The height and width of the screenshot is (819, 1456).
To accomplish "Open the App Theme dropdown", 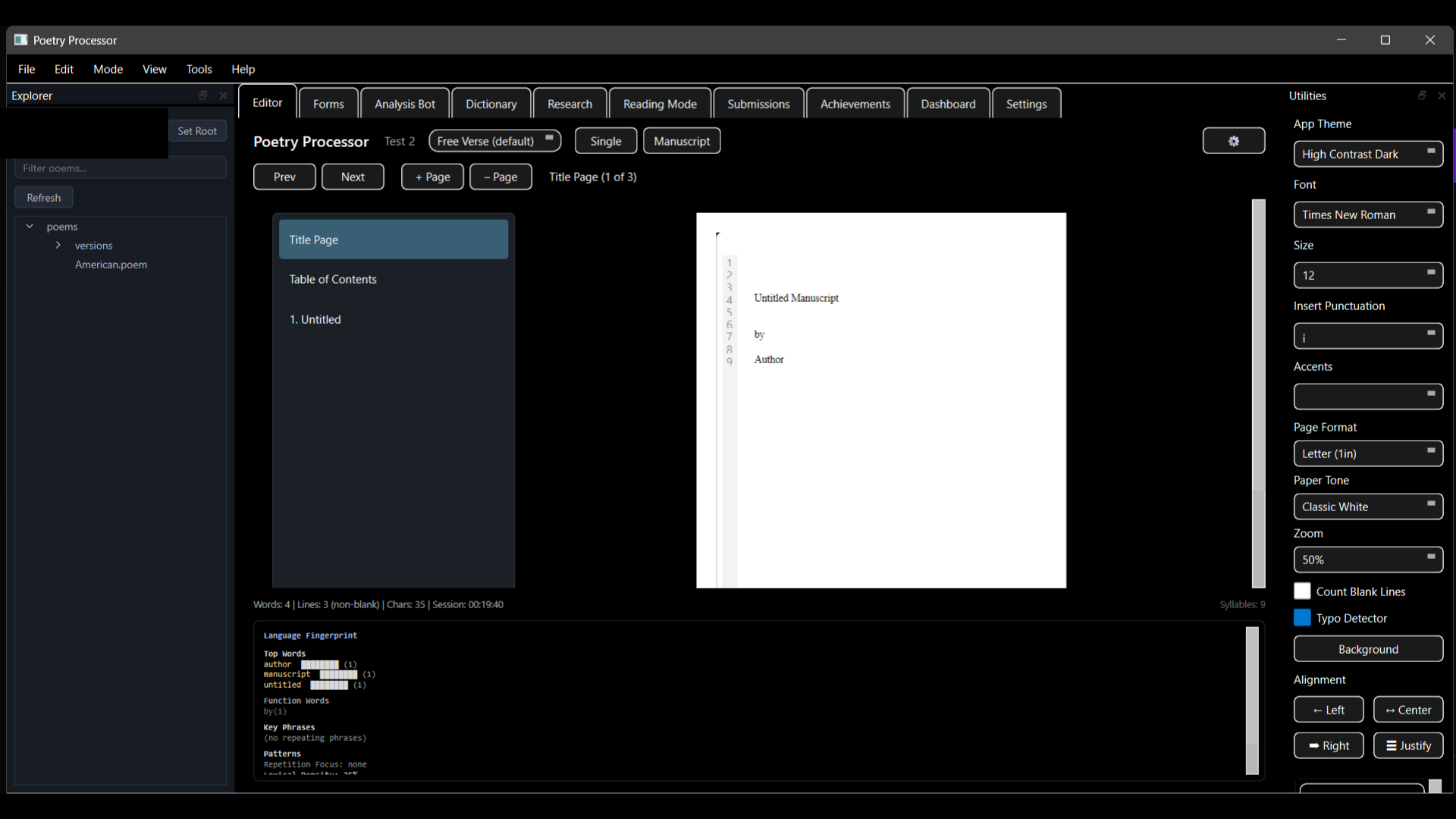I will (1367, 154).
